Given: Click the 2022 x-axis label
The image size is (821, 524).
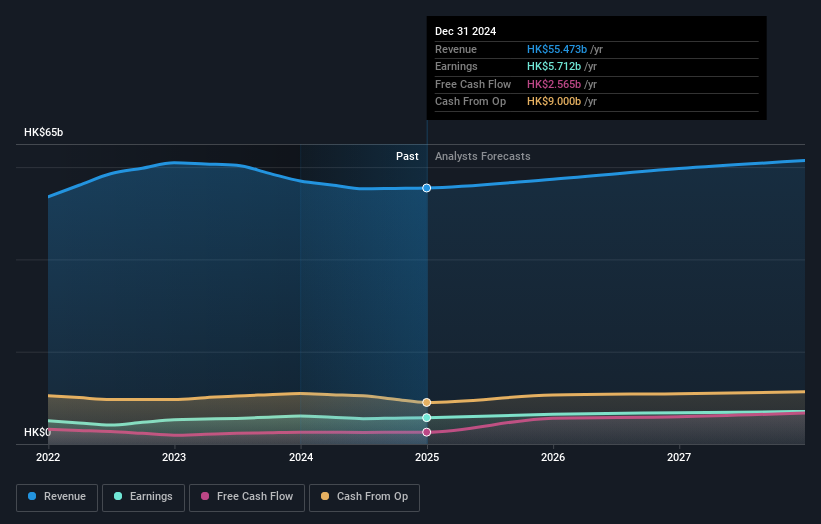Looking at the screenshot, I should coord(48,458).
